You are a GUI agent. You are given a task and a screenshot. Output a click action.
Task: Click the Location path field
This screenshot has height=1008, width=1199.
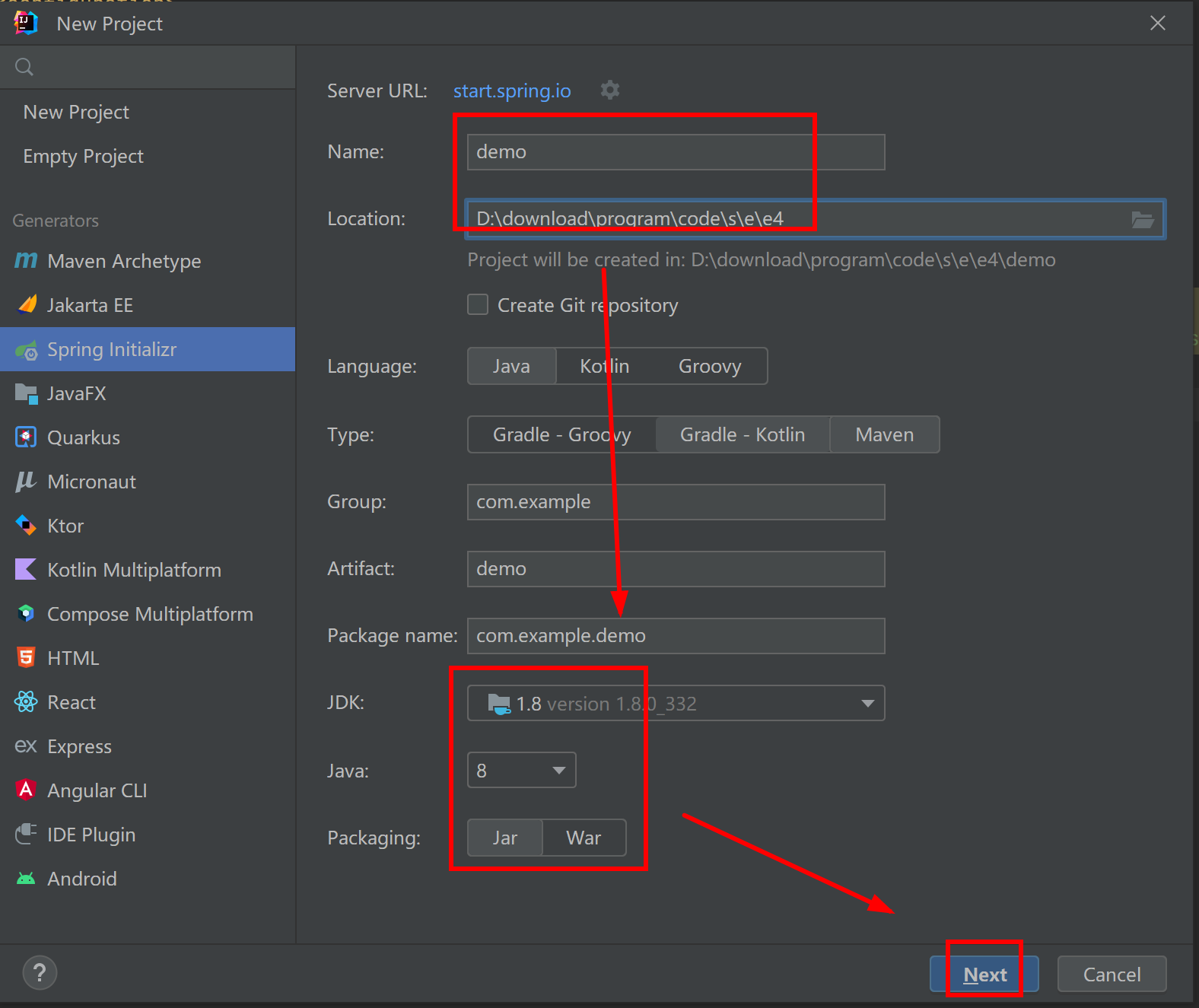(x=815, y=219)
